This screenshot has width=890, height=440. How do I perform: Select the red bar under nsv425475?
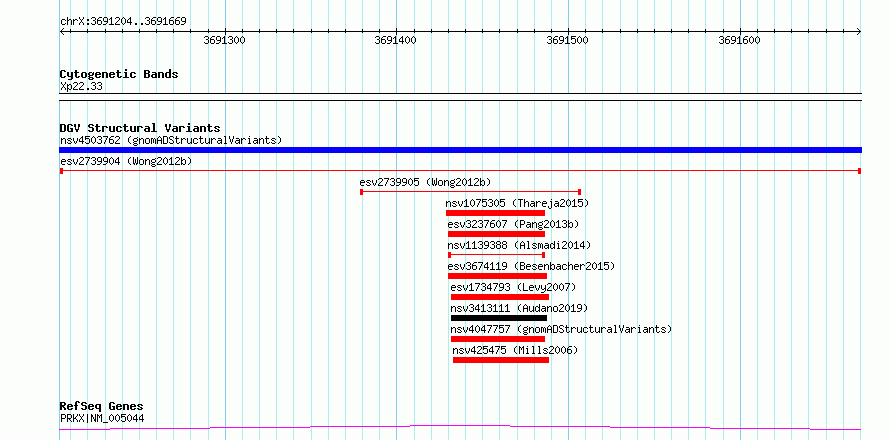point(501,360)
